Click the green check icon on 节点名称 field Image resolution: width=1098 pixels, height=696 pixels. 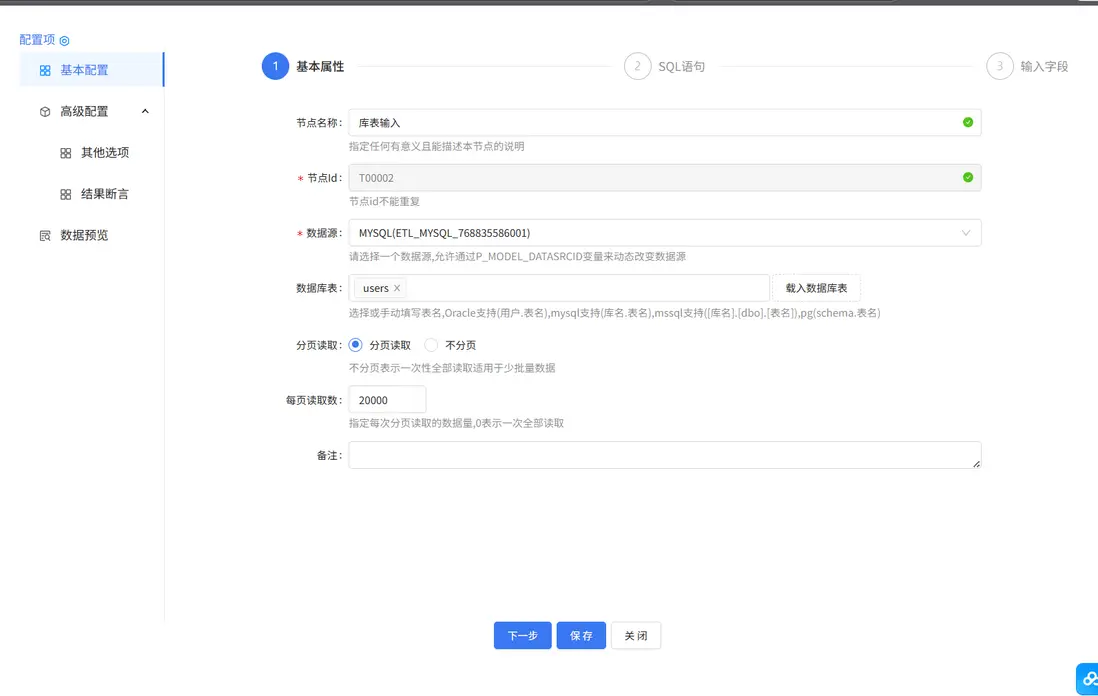pos(966,122)
